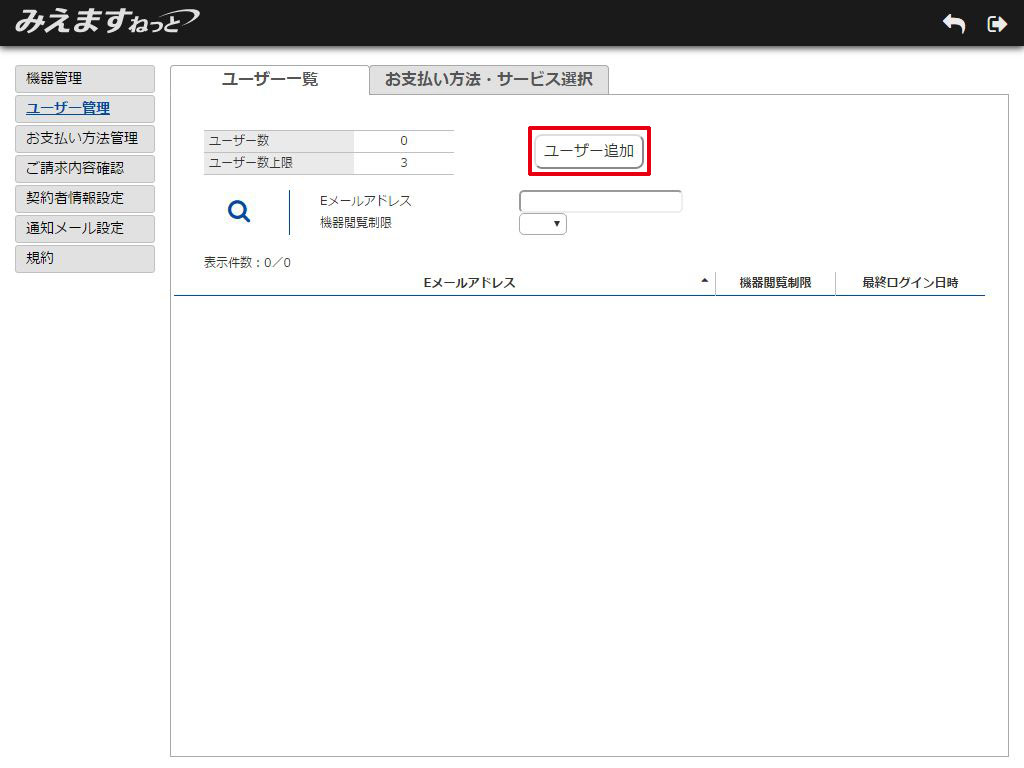Click the Eメールアドレス search text field
1024x768 pixels.
(600, 201)
